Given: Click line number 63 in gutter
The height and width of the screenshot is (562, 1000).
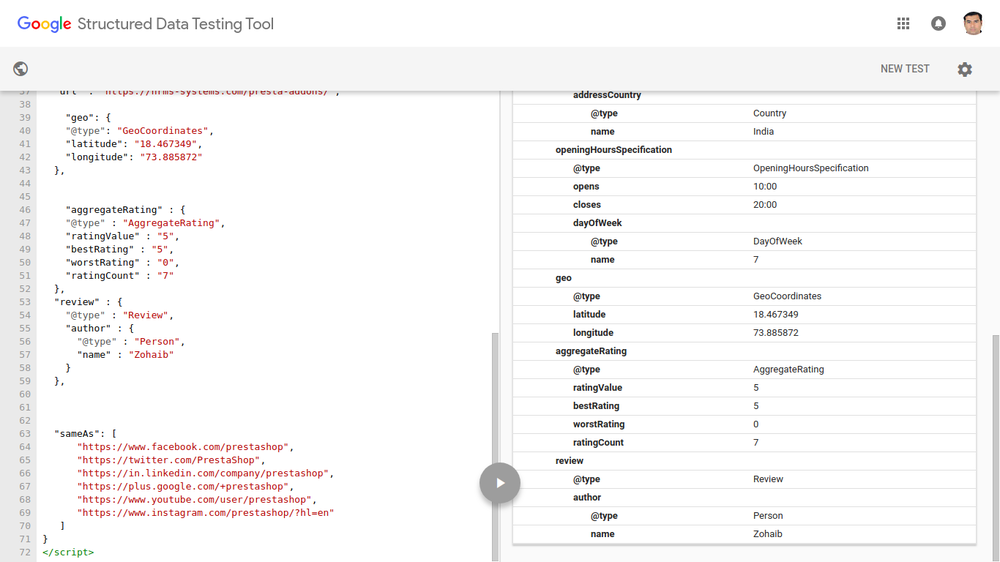Looking at the screenshot, I should point(25,434).
